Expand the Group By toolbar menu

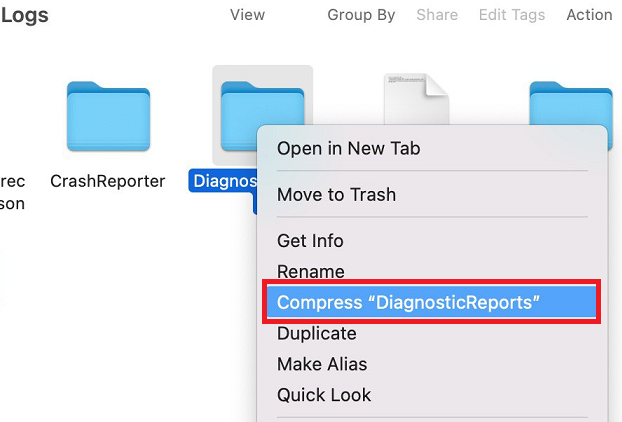(x=361, y=15)
